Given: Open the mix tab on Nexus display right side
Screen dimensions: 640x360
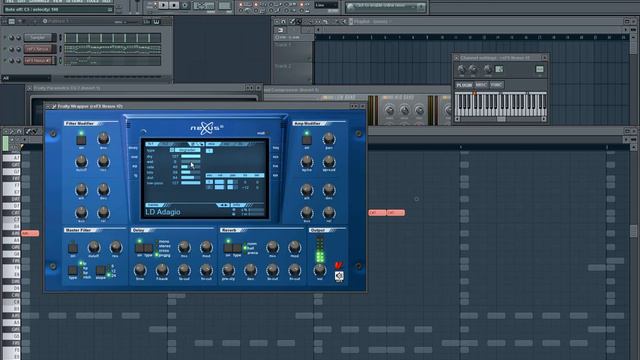Looking at the screenshot, I should click(x=276, y=157).
